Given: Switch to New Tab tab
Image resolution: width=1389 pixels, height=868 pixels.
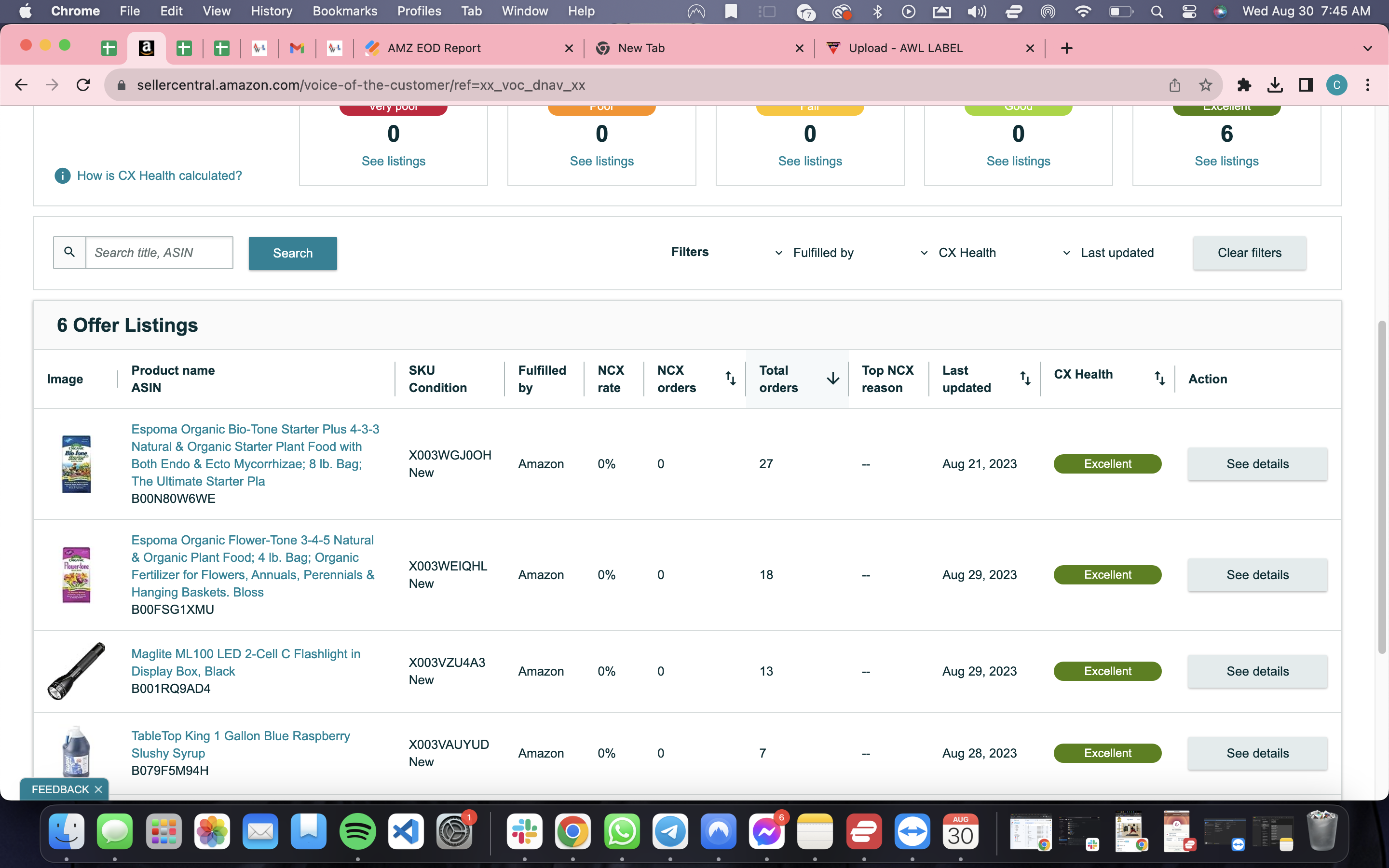Looking at the screenshot, I should coord(699,48).
